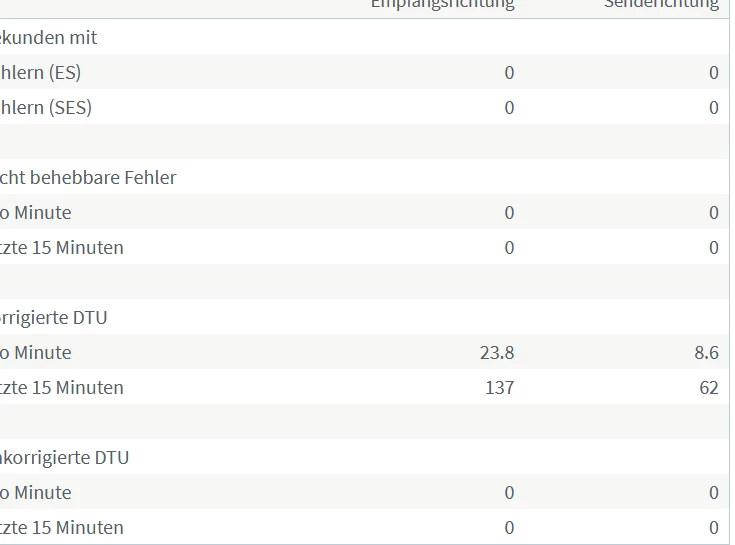The image size is (735, 545).
Task: Click 'pro Minute' label beside 23.8
Action: coord(36,352)
